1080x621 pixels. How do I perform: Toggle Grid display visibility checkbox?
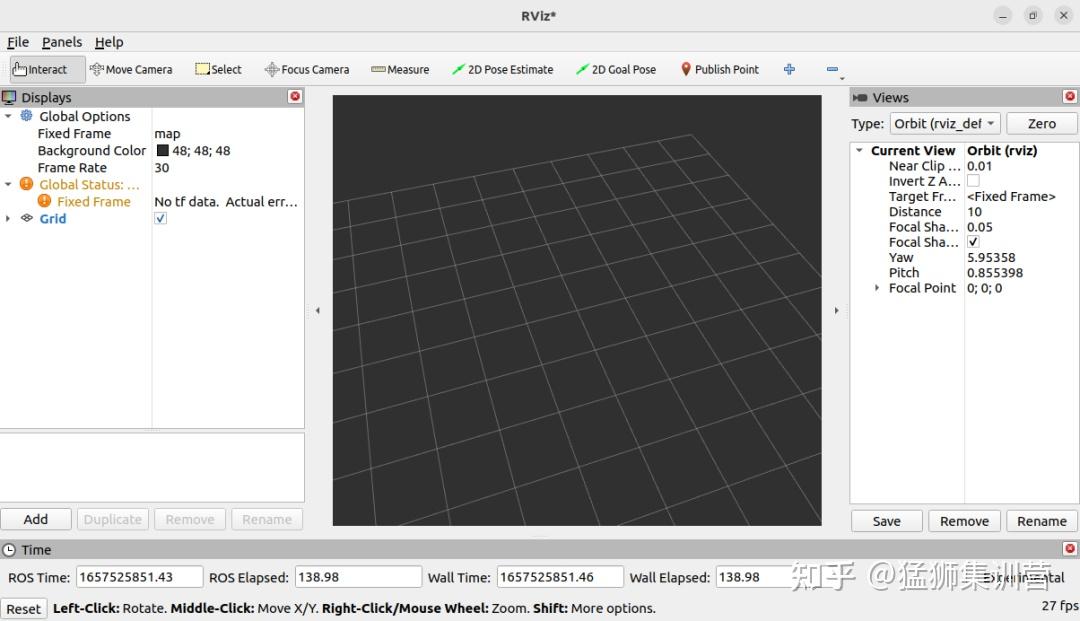(160, 218)
